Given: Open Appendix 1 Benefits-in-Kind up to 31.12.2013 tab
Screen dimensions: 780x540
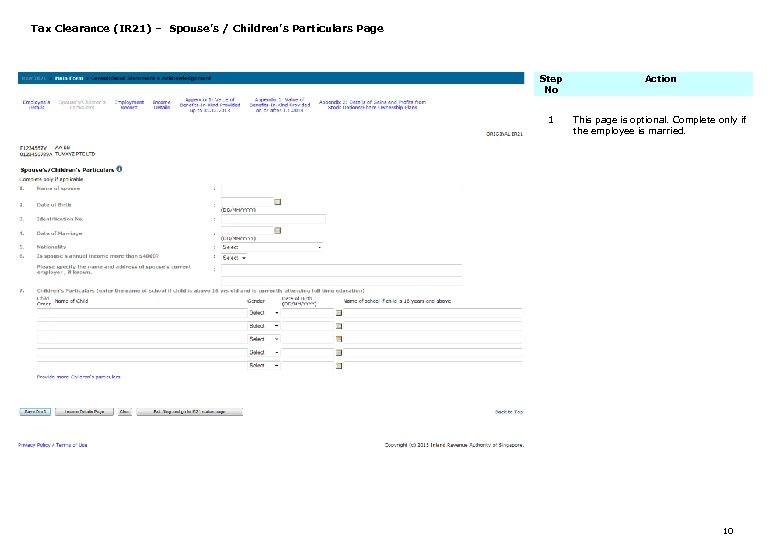Looking at the screenshot, I should 210,105.
